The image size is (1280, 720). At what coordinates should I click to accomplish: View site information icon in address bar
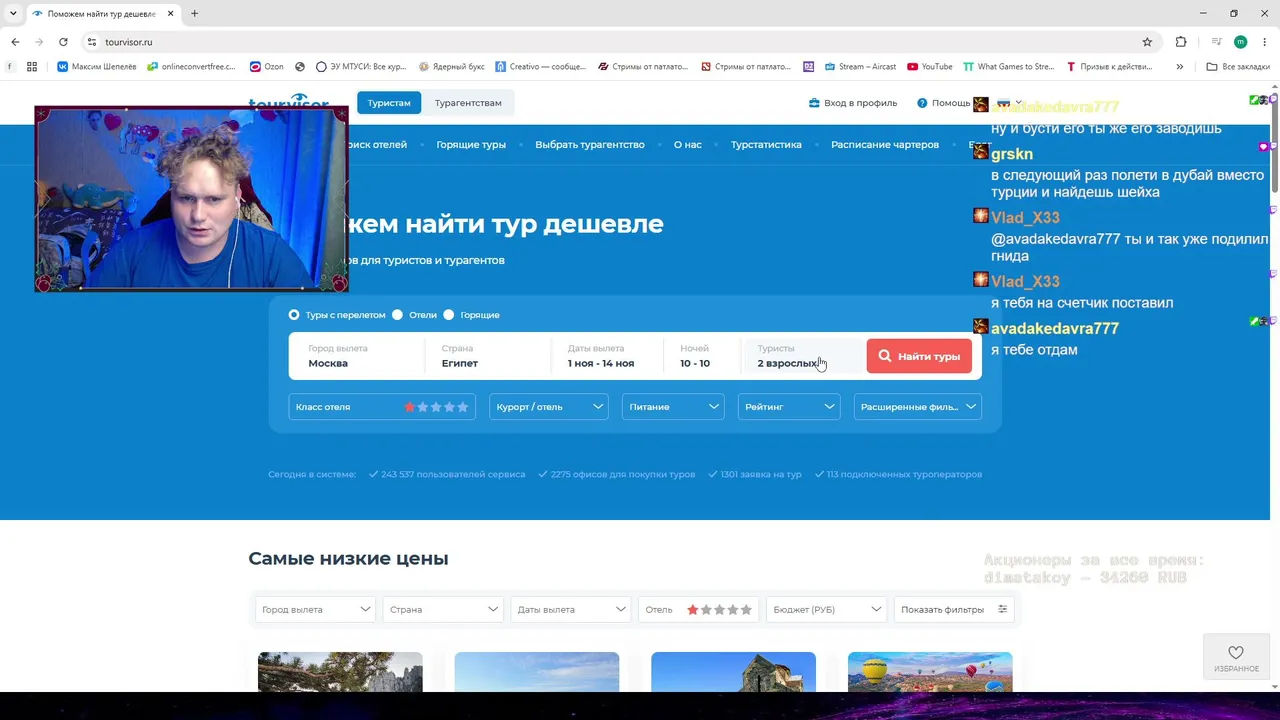tap(91, 42)
